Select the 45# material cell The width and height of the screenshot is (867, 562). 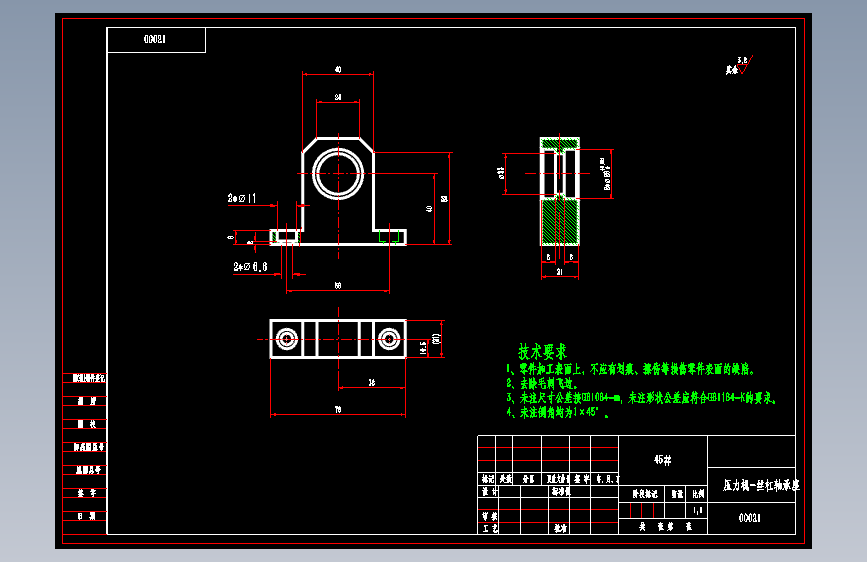tap(662, 460)
